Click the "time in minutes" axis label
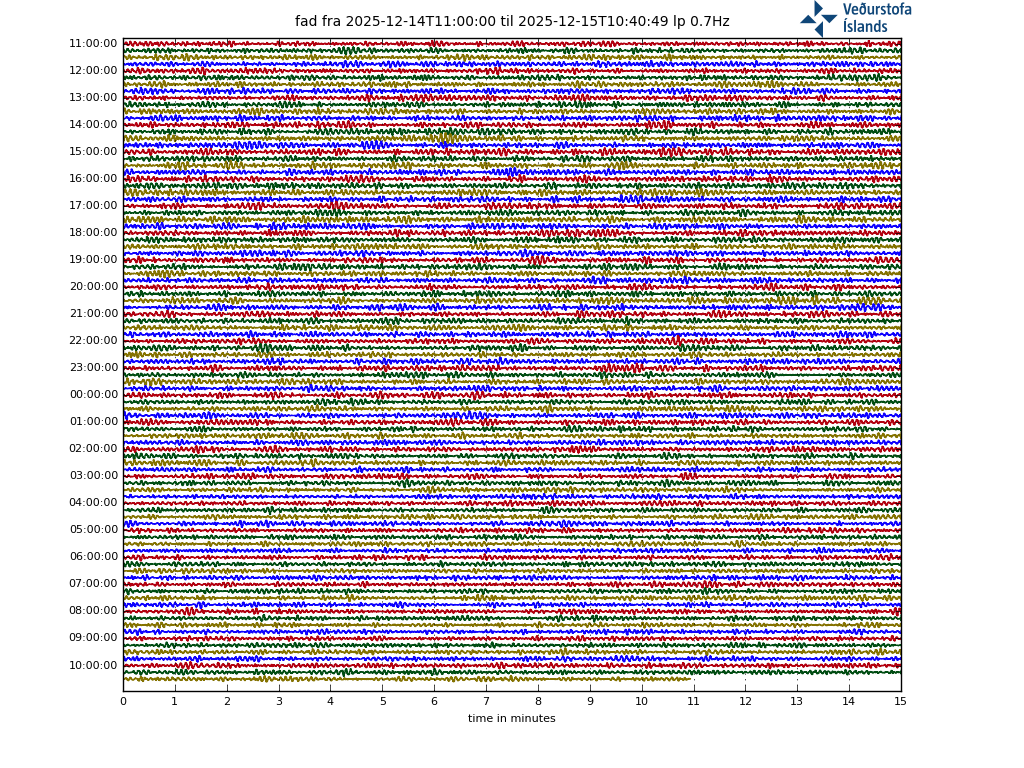Image resolution: width=1024 pixels, height=768 pixels. coord(511,719)
